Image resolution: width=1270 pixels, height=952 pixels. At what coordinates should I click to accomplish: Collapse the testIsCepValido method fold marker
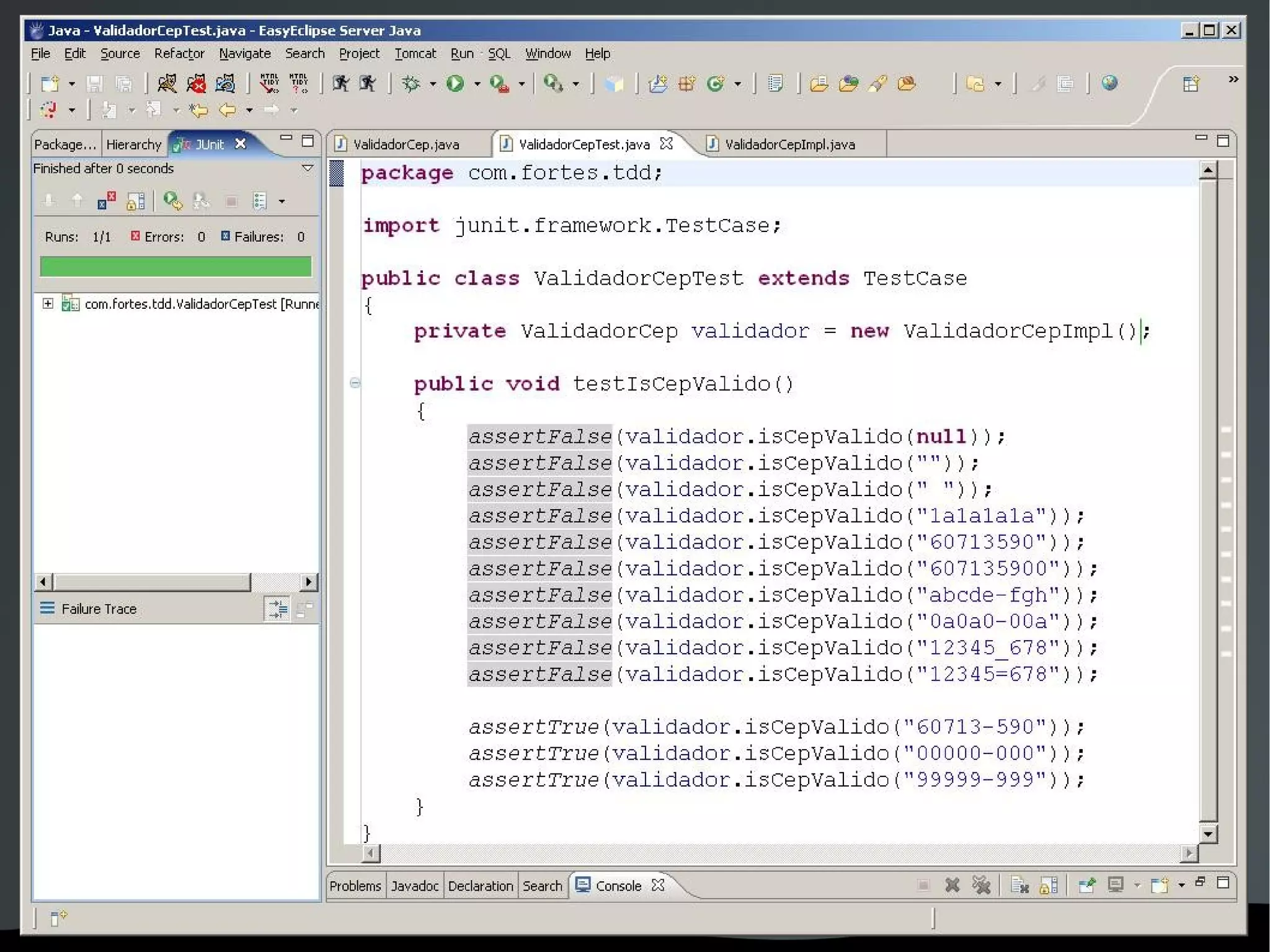point(355,383)
